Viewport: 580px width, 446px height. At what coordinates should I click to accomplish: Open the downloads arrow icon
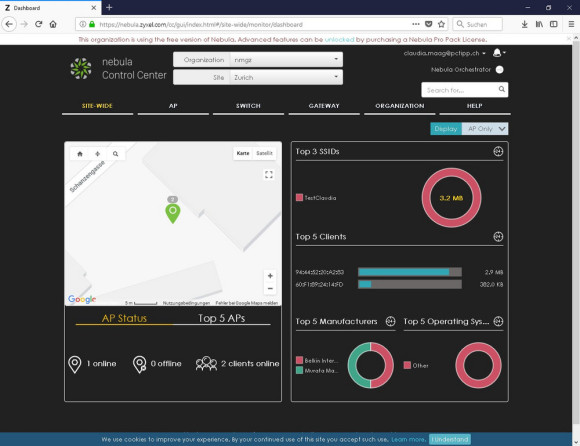tap(525, 24)
